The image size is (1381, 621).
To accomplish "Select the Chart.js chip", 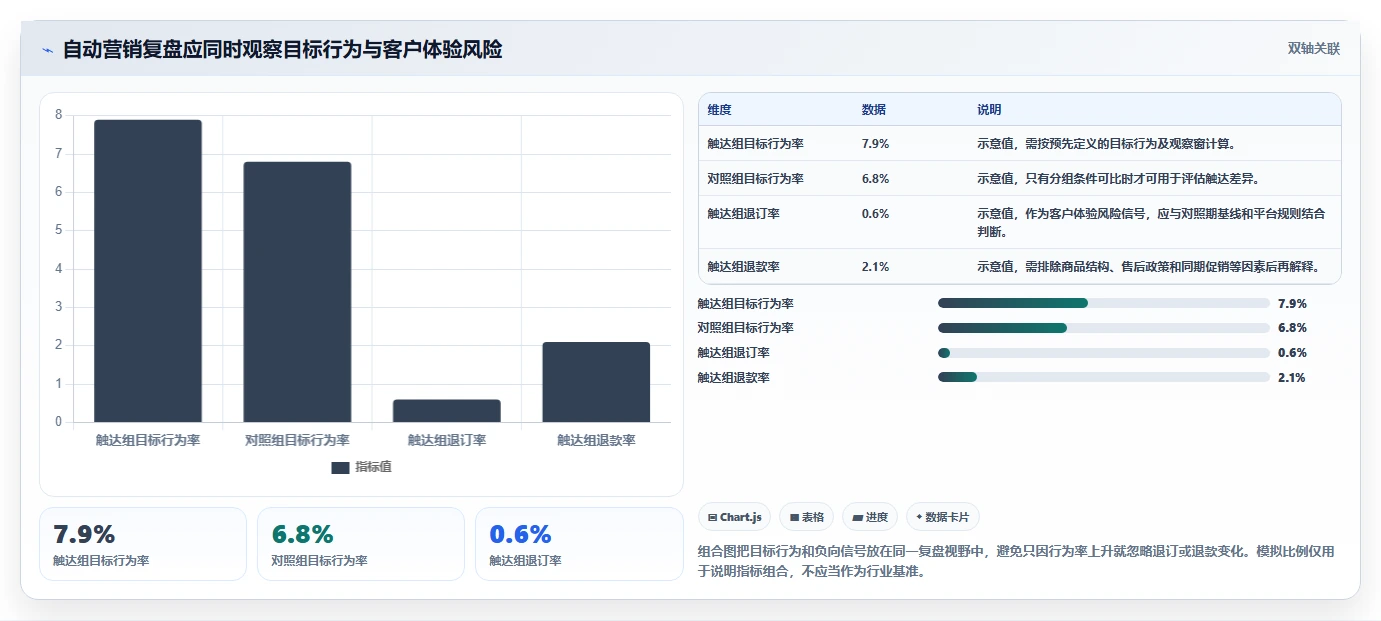I will click(x=735, y=517).
